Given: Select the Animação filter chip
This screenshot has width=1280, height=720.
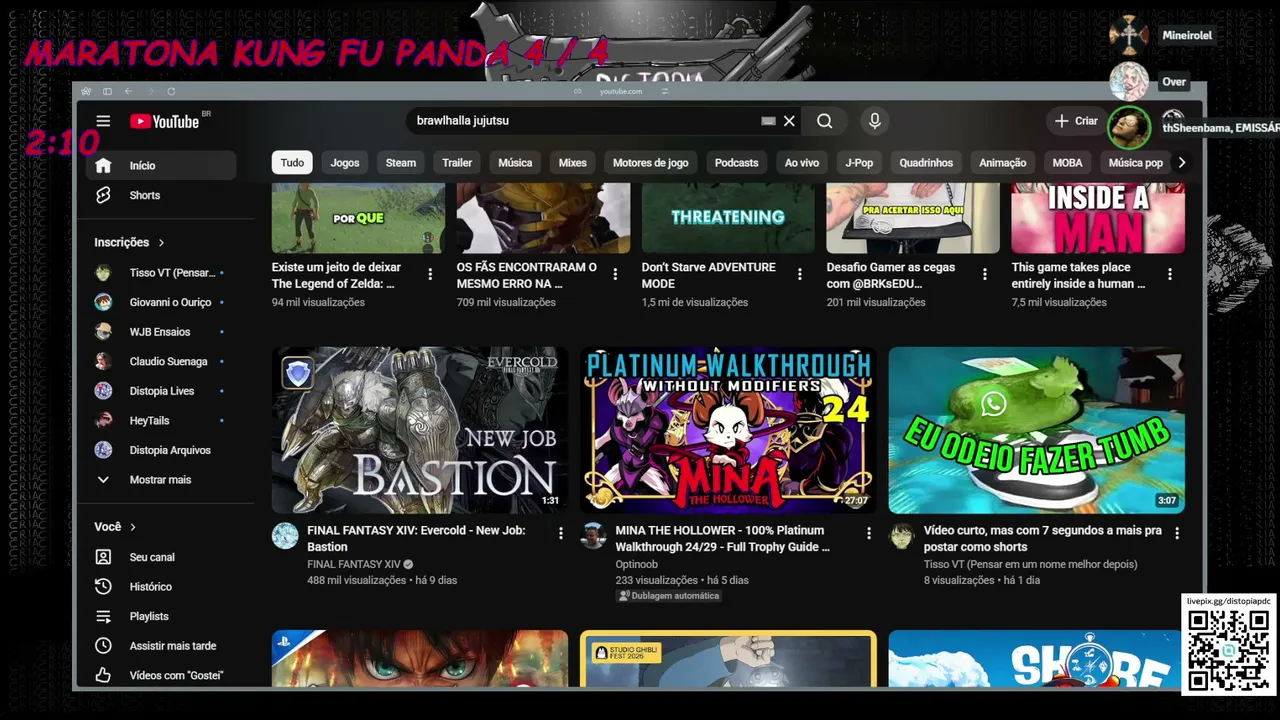Looking at the screenshot, I should pos(1003,162).
